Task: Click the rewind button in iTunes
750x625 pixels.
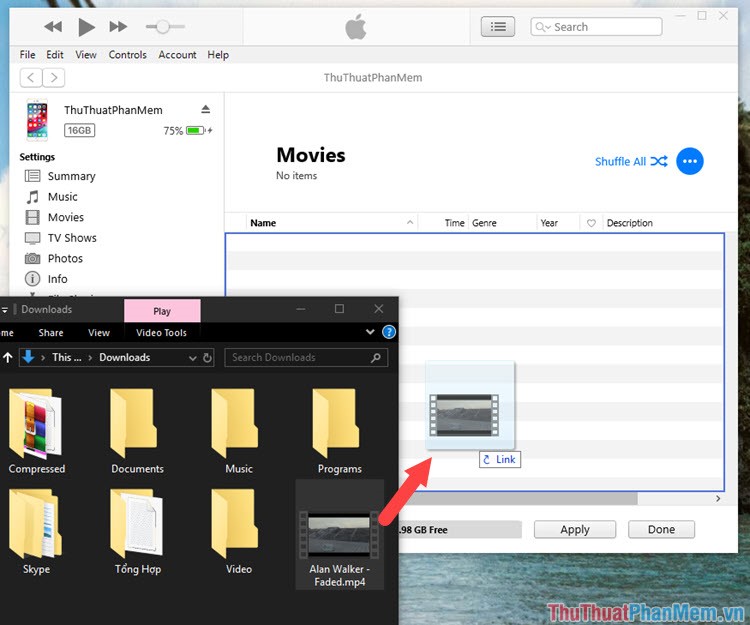Action: click(53, 27)
